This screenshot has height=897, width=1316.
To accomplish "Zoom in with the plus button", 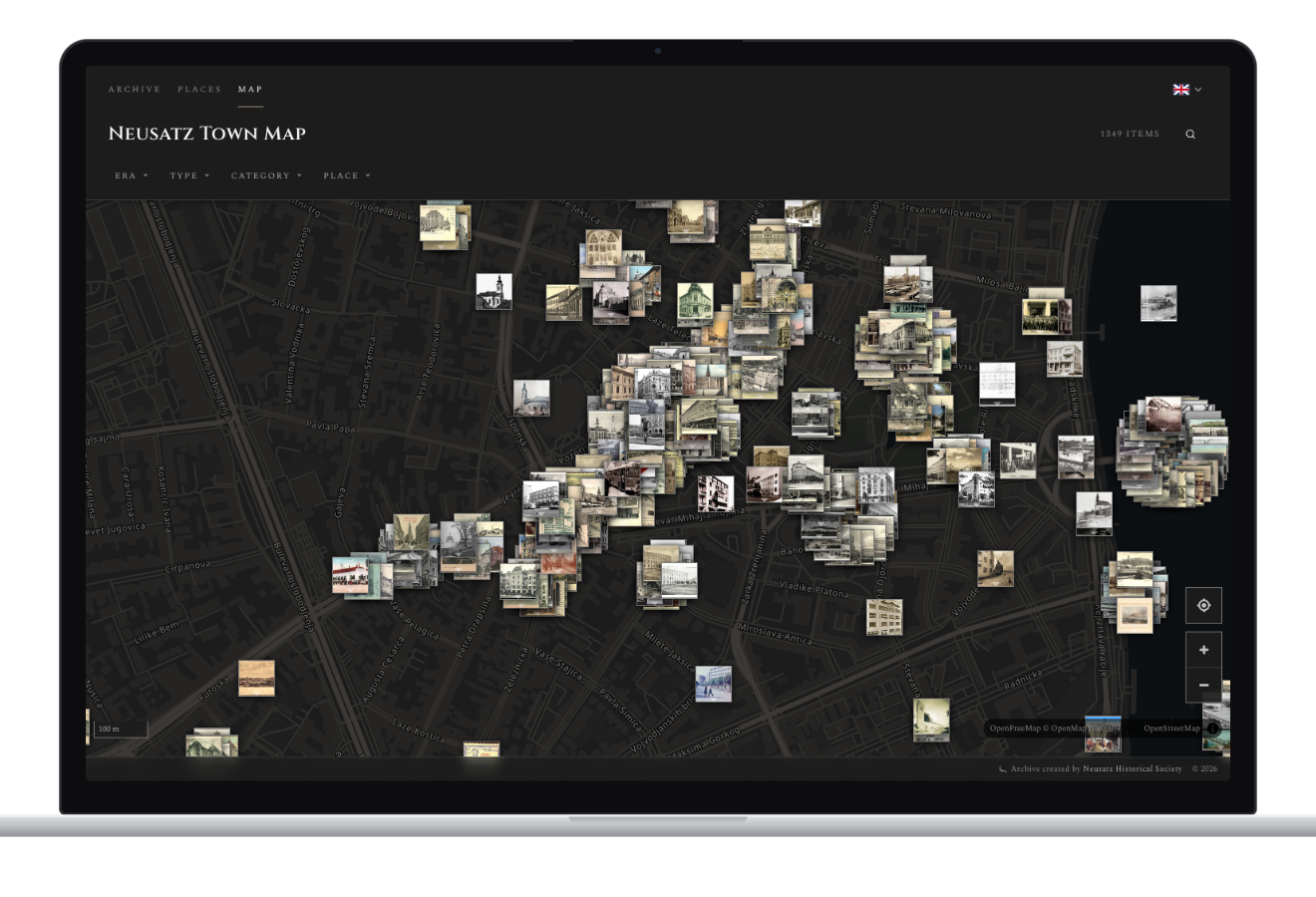I will tap(1203, 650).
